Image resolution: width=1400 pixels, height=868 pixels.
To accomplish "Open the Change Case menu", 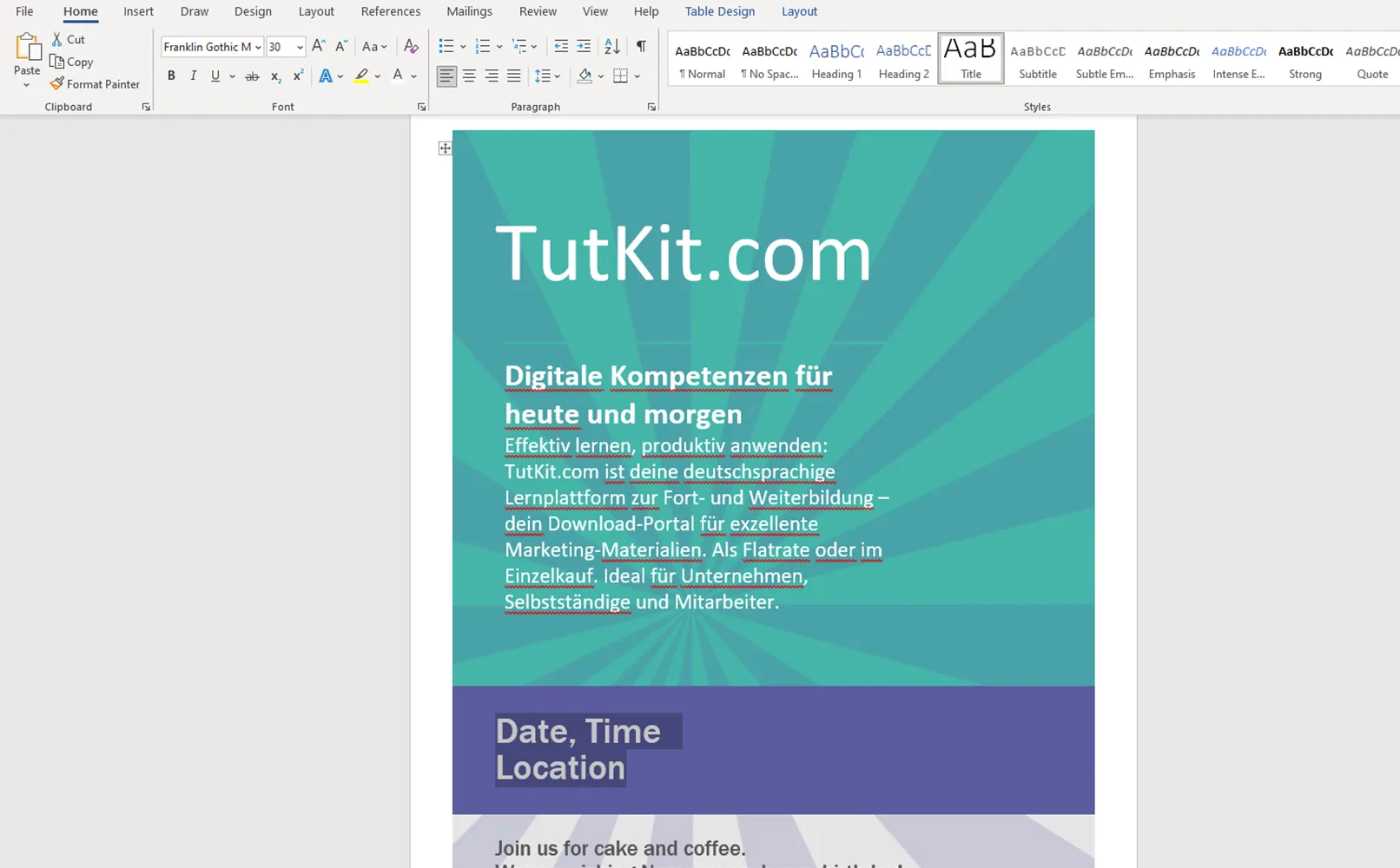I will [x=374, y=46].
